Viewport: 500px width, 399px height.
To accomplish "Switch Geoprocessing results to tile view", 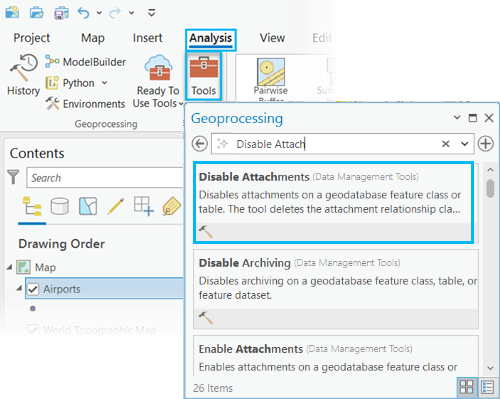I will point(466,387).
